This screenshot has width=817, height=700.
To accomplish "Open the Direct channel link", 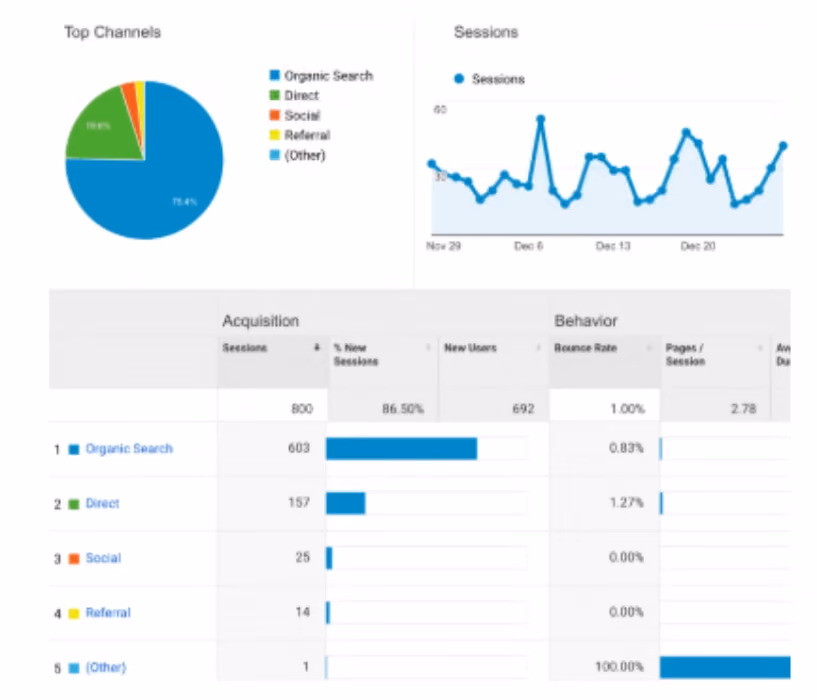I will pos(102,503).
